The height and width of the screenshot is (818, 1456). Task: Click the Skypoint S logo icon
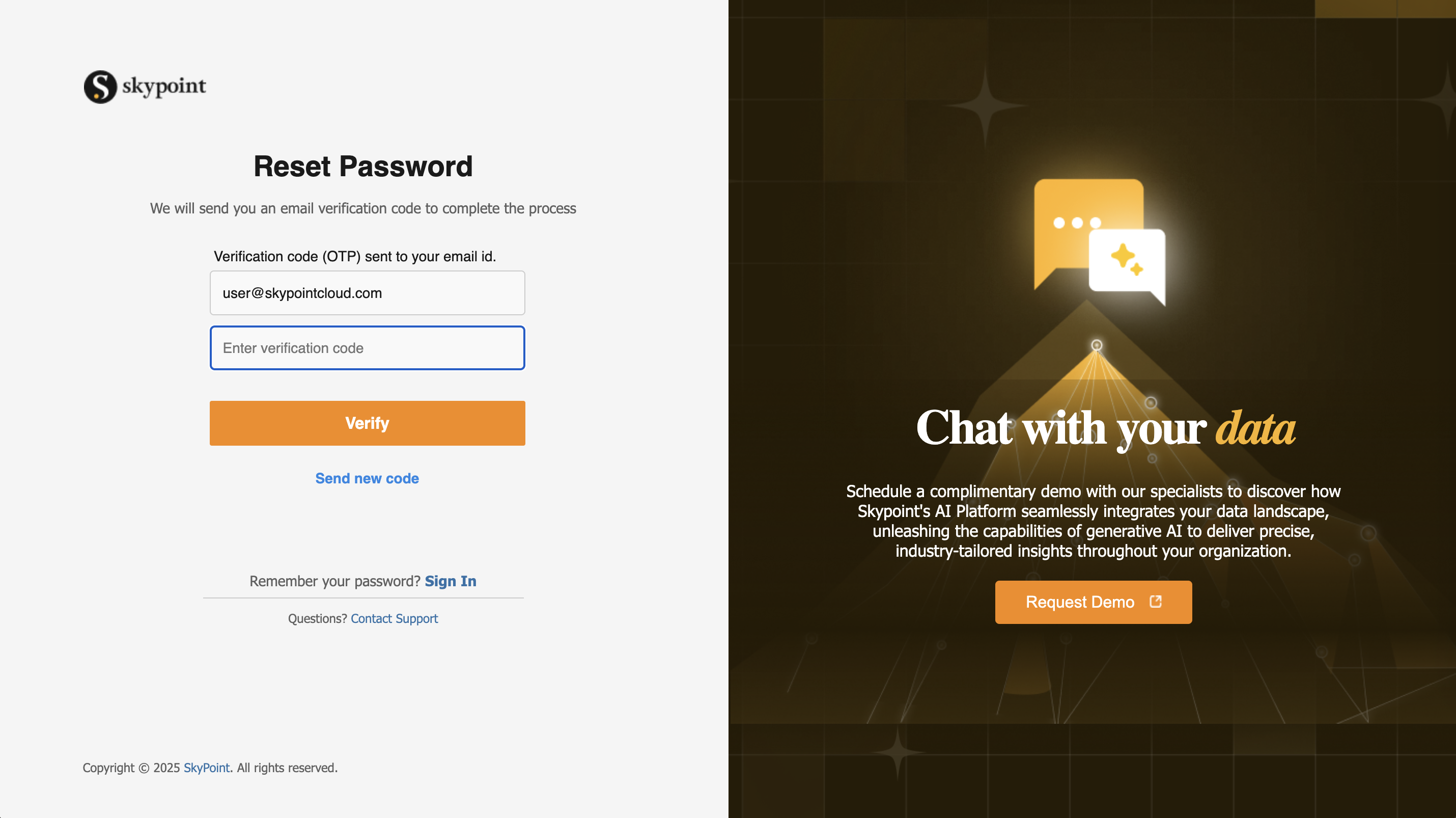(x=100, y=87)
